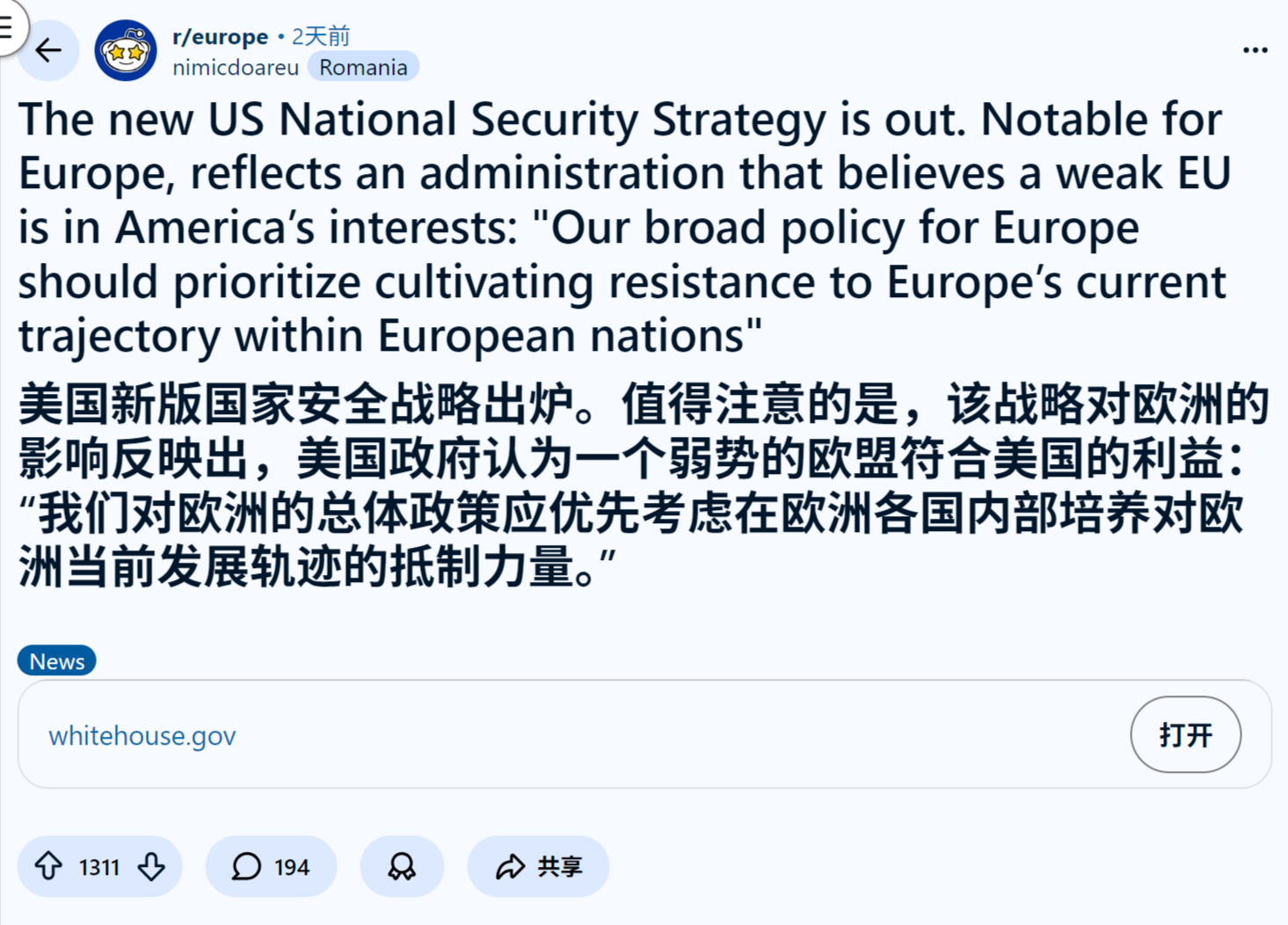Open the hamburger sidebar menu

coord(7,26)
